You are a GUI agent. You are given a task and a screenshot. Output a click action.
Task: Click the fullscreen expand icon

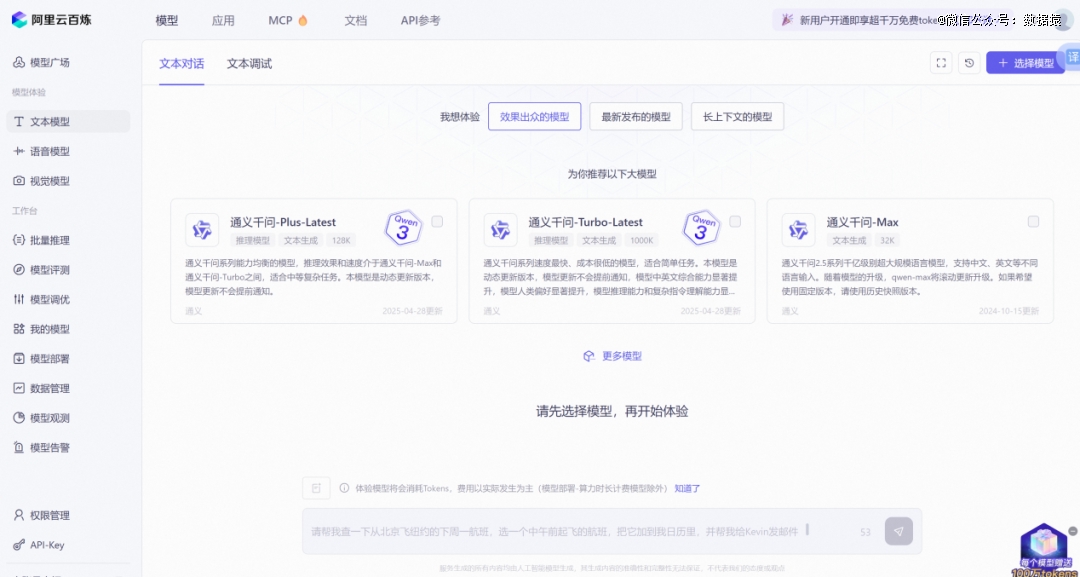coord(940,63)
